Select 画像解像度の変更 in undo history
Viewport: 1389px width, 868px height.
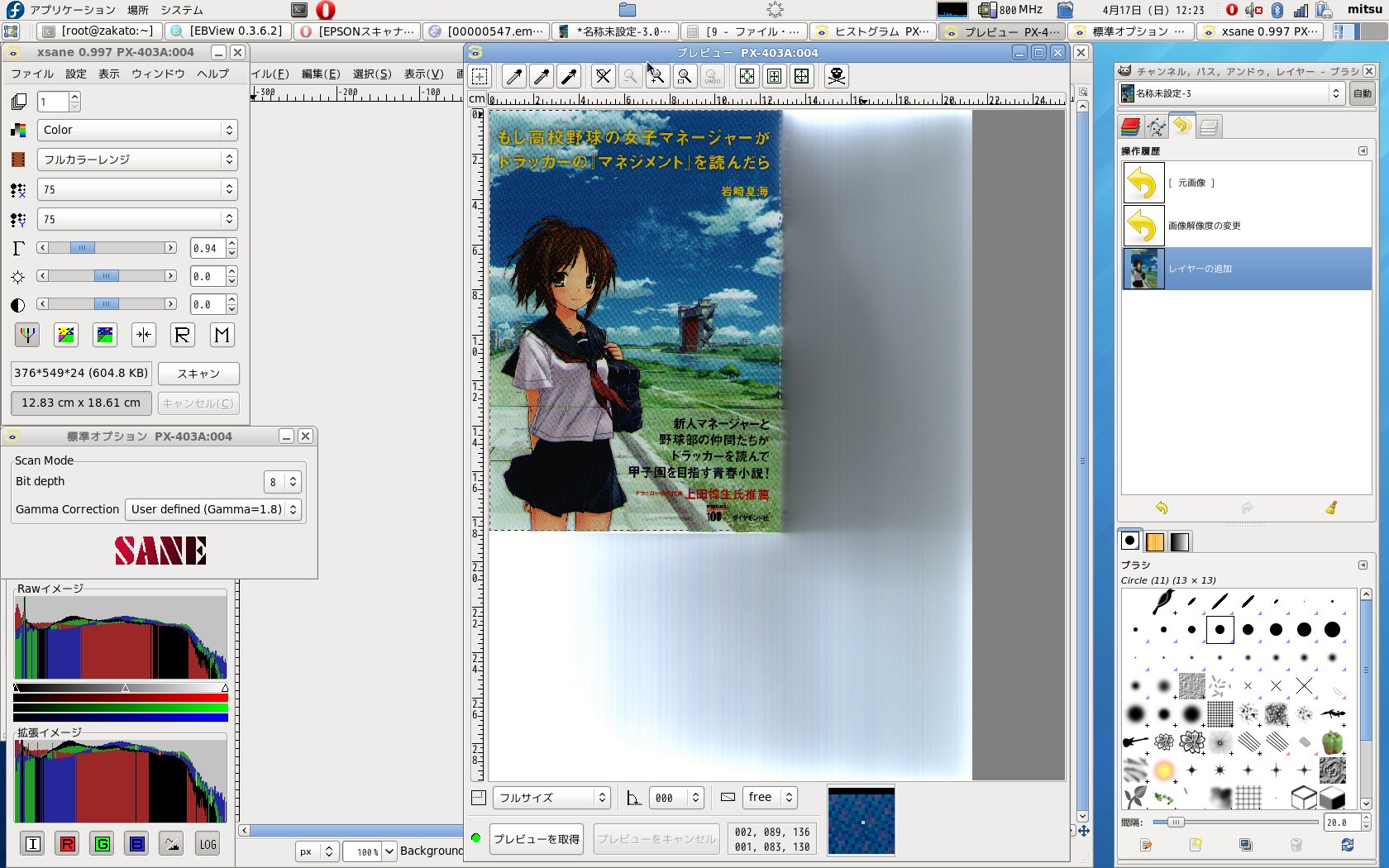tap(1204, 226)
